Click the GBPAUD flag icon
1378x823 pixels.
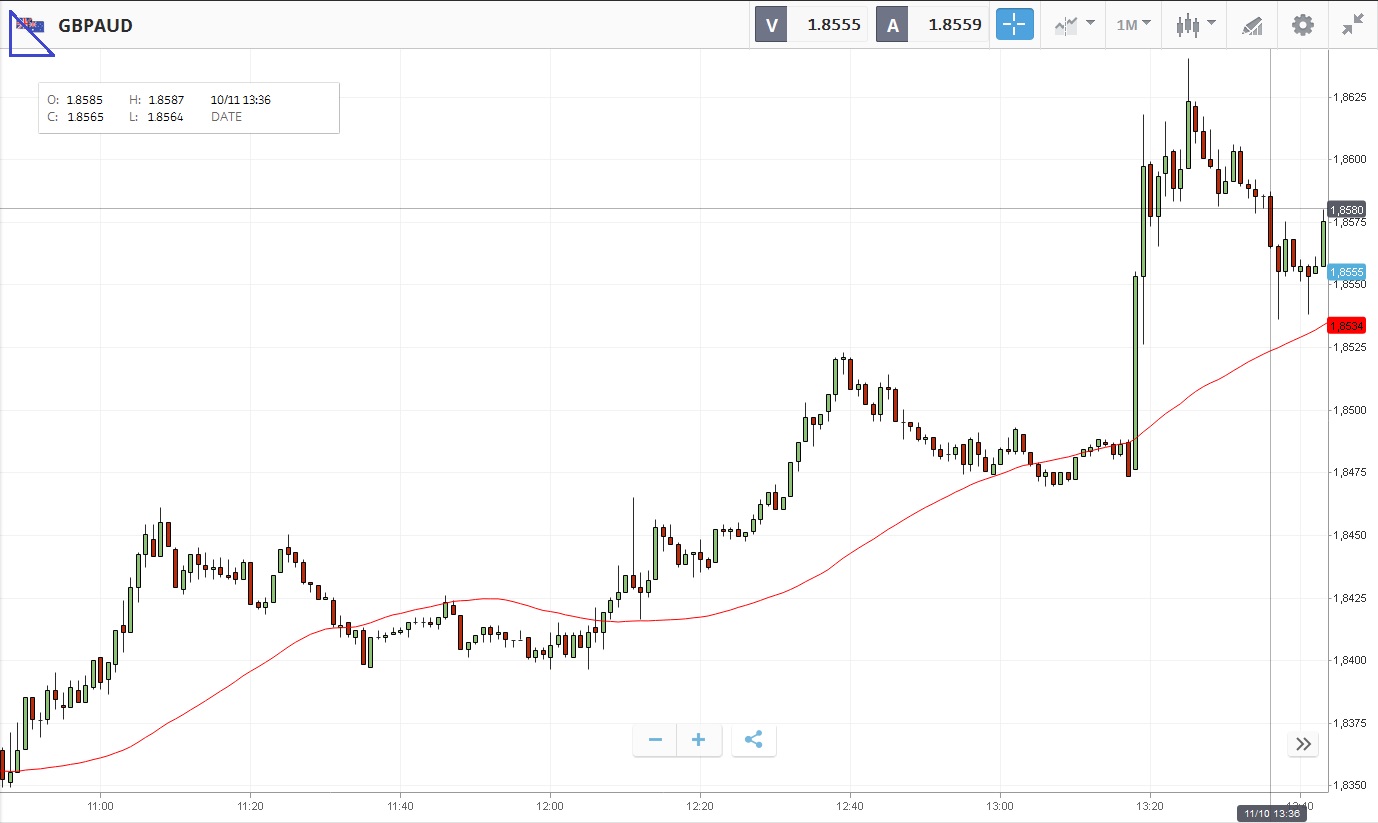tap(31, 25)
